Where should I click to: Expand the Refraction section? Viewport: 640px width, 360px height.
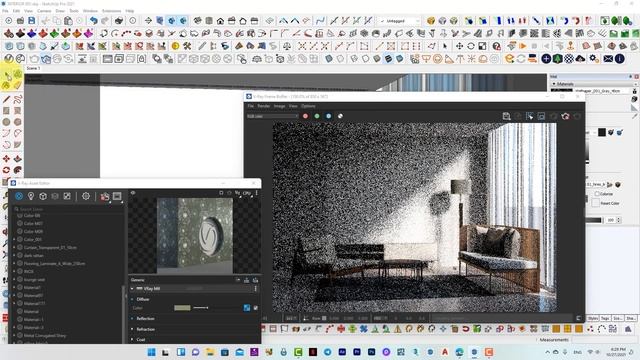coord(132,329)
